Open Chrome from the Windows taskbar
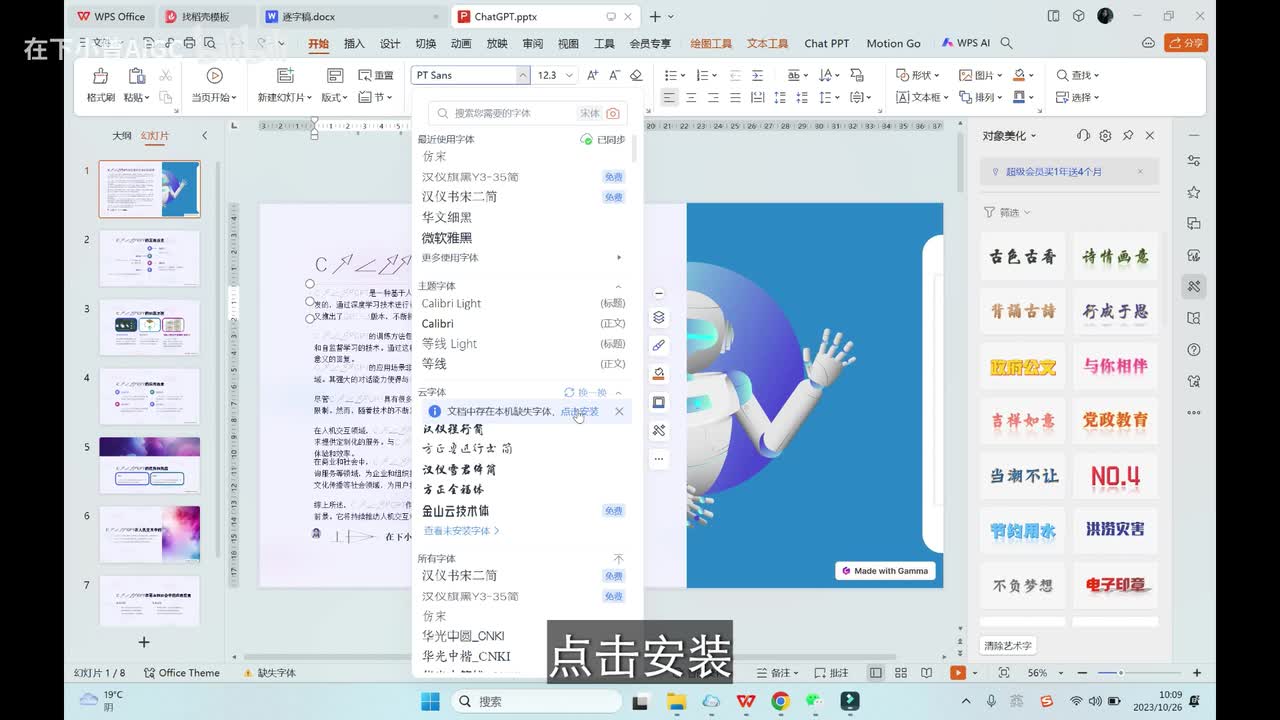 (x=781, y=701)
